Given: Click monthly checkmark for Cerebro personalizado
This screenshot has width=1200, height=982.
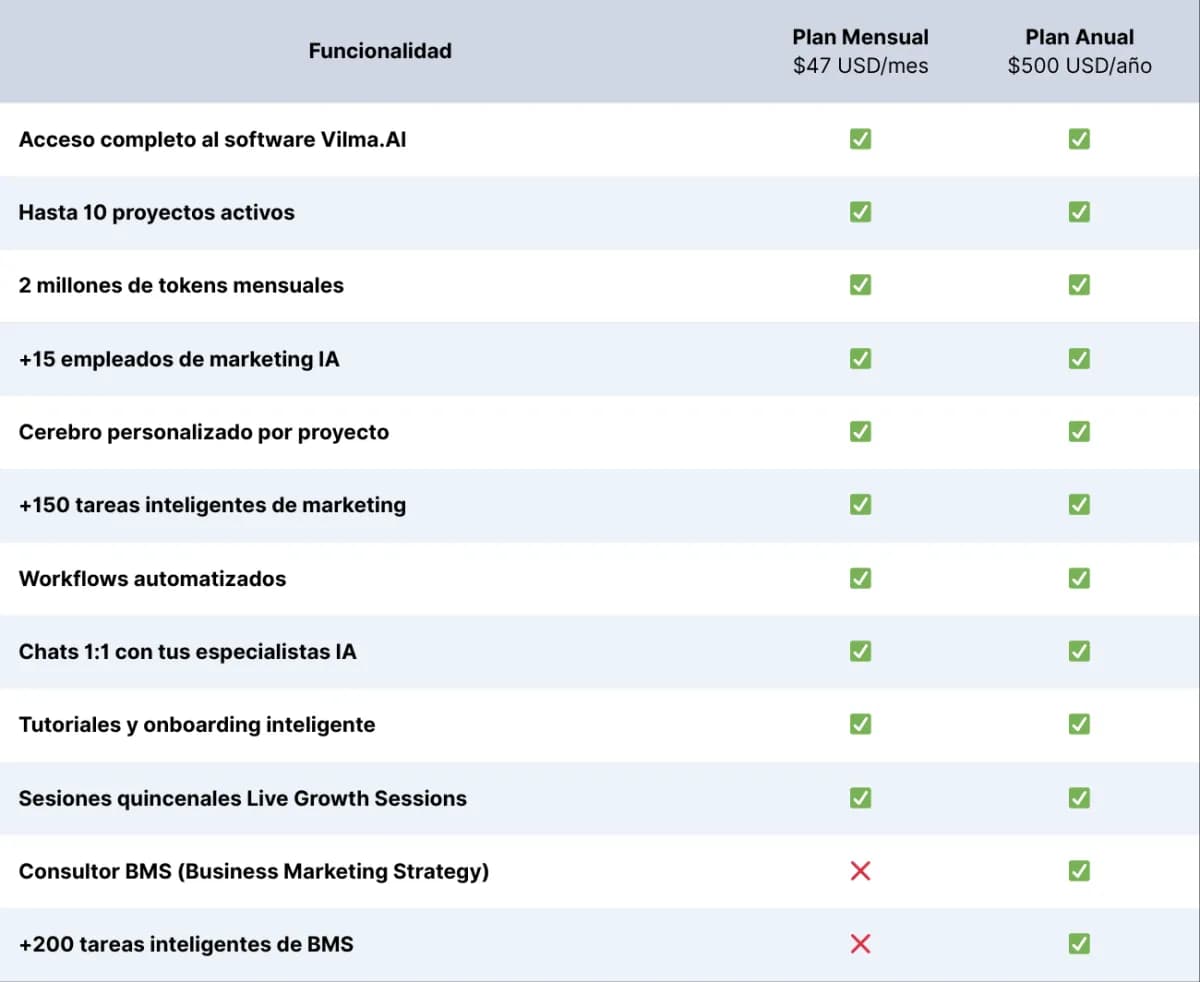Looking at the screenshot, I should (x=860, y=431).
